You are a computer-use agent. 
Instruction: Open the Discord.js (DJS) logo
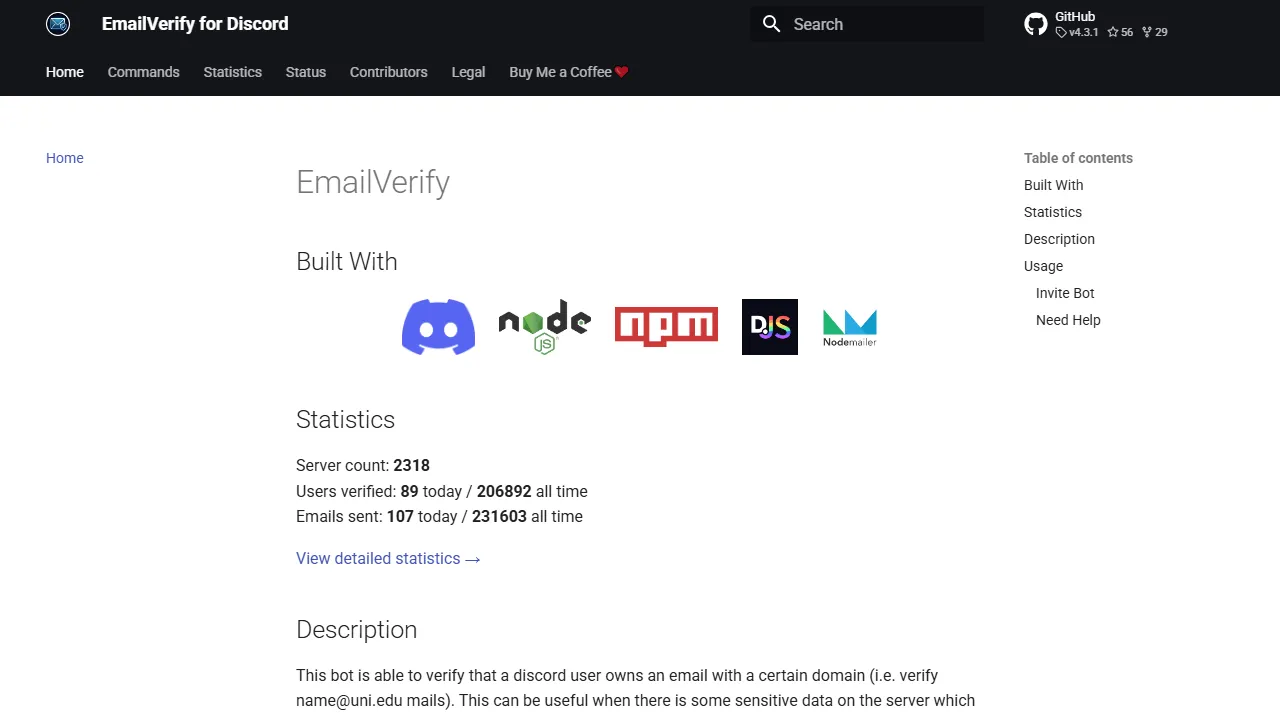point(769,327)
